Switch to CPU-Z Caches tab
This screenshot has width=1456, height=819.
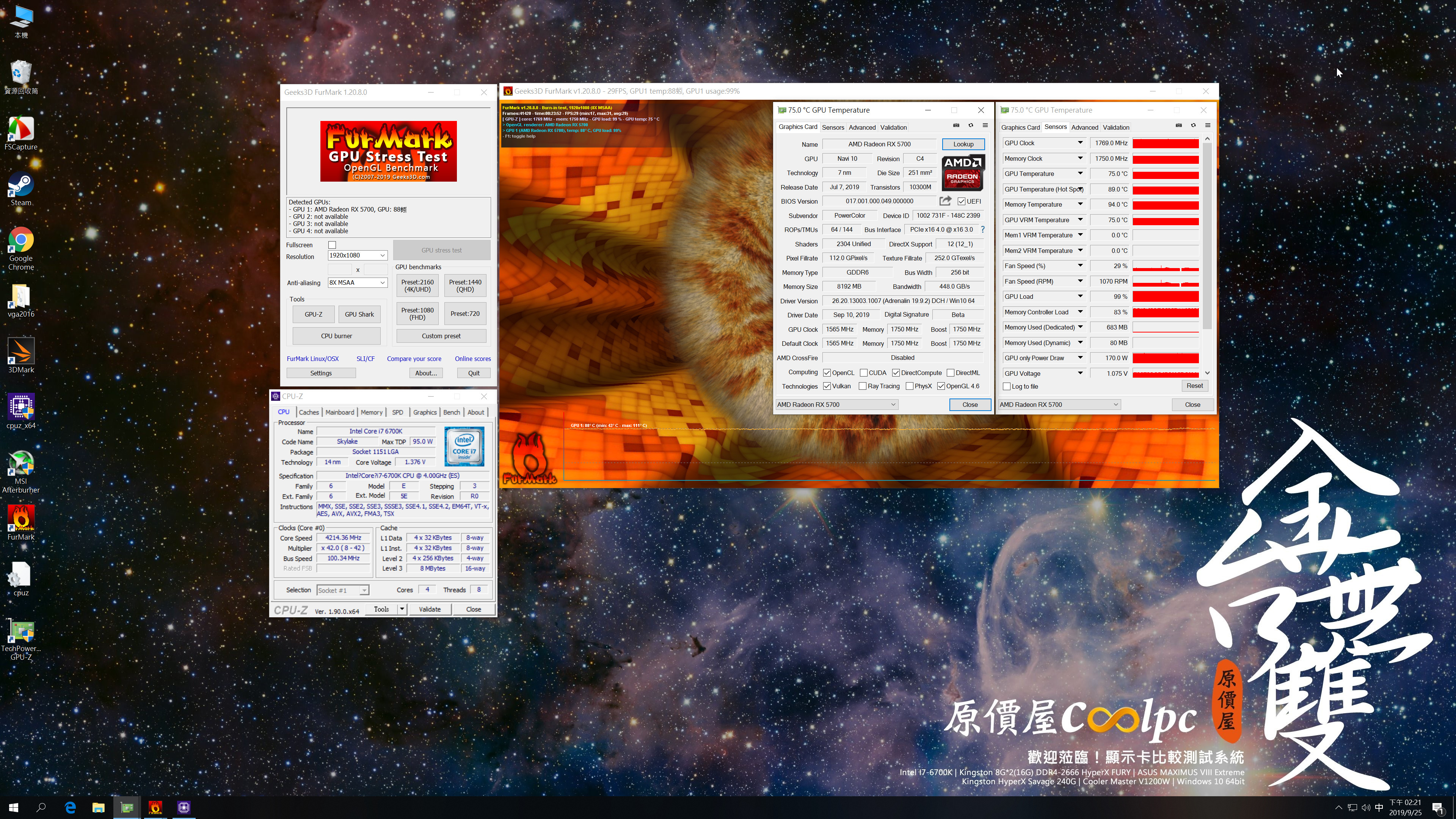coord(309,412)
